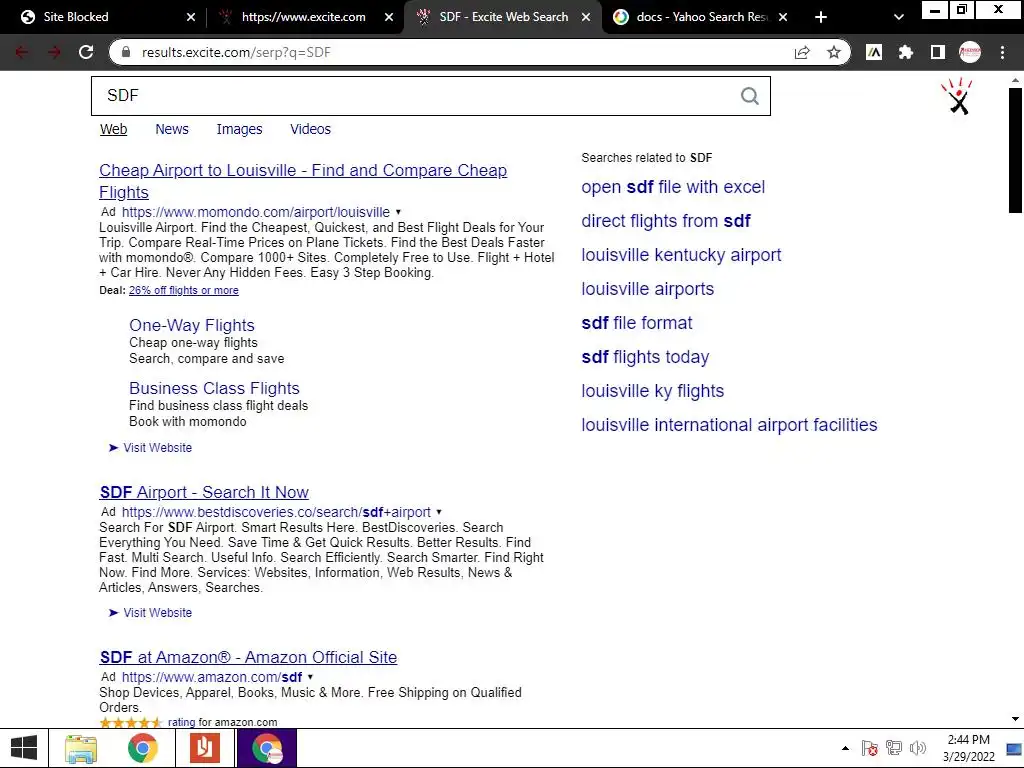
Task: Search related: louisville international airport facilities
Action: pos(729,424)
